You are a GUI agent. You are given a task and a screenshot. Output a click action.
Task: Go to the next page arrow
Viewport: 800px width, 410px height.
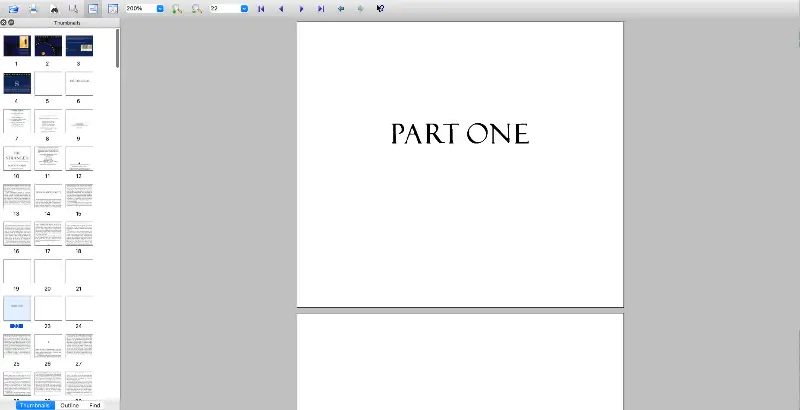coord(301,8)
